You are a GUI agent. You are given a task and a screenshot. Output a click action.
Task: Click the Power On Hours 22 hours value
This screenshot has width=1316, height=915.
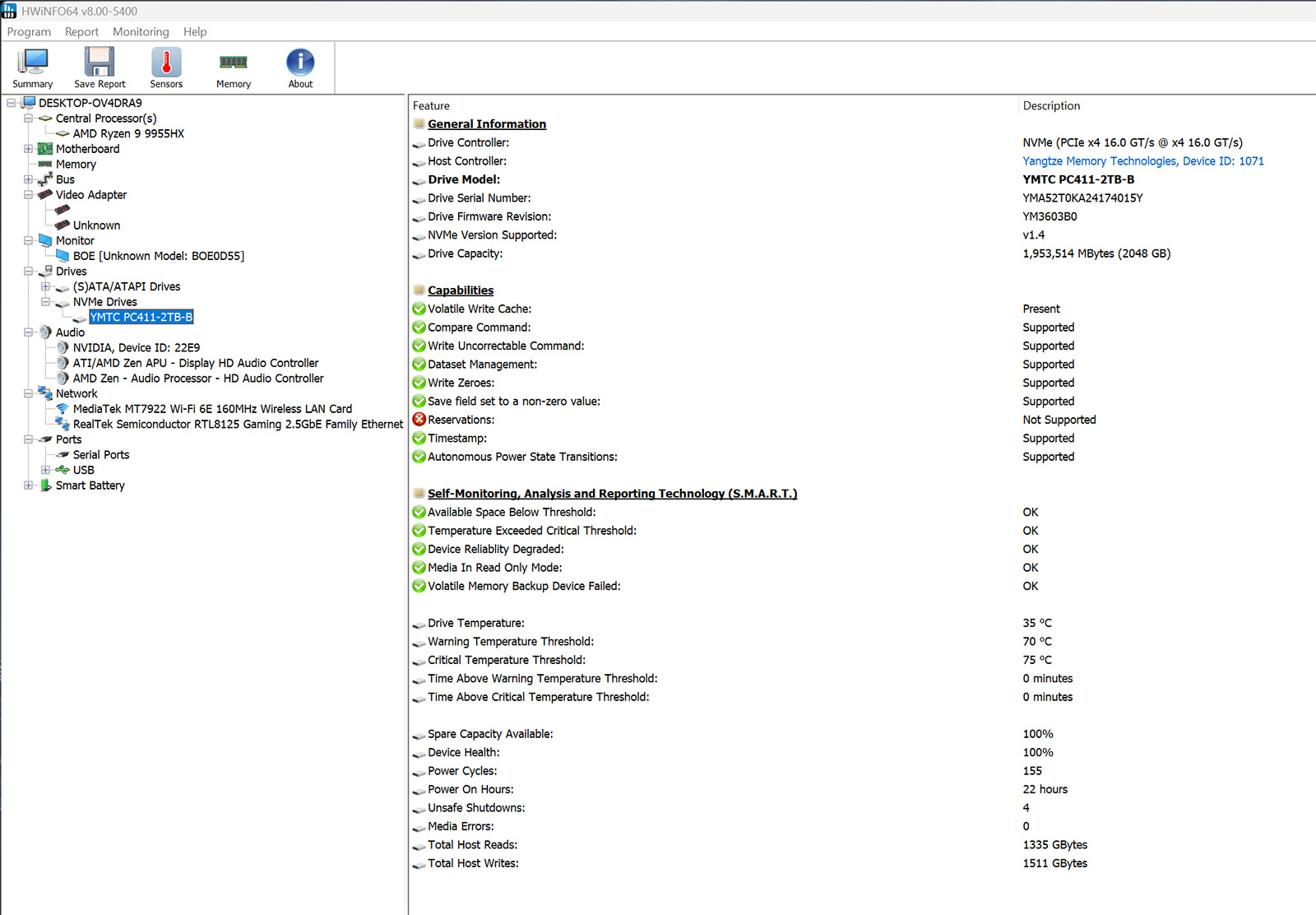(1045, 789)
